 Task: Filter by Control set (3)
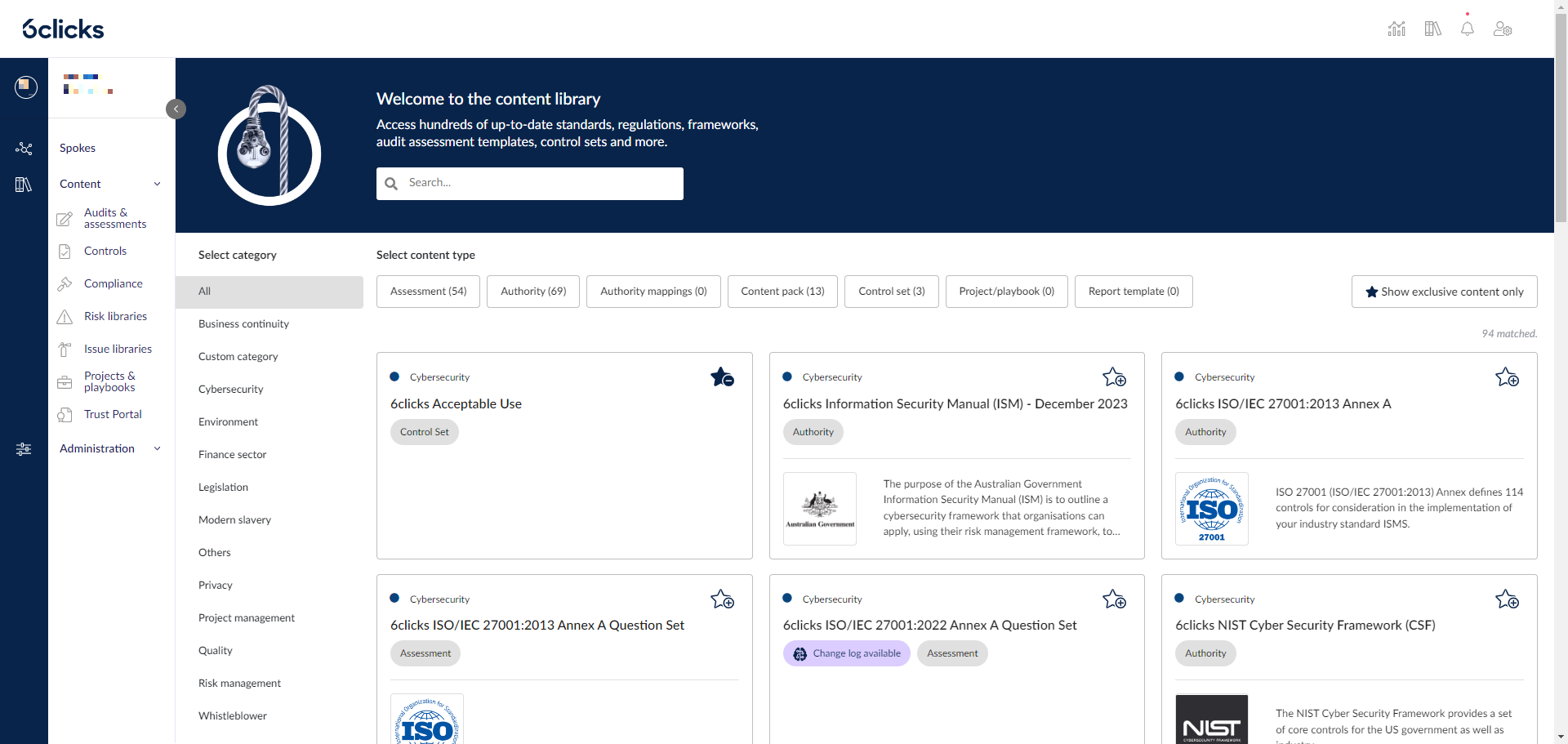(892, 292)
